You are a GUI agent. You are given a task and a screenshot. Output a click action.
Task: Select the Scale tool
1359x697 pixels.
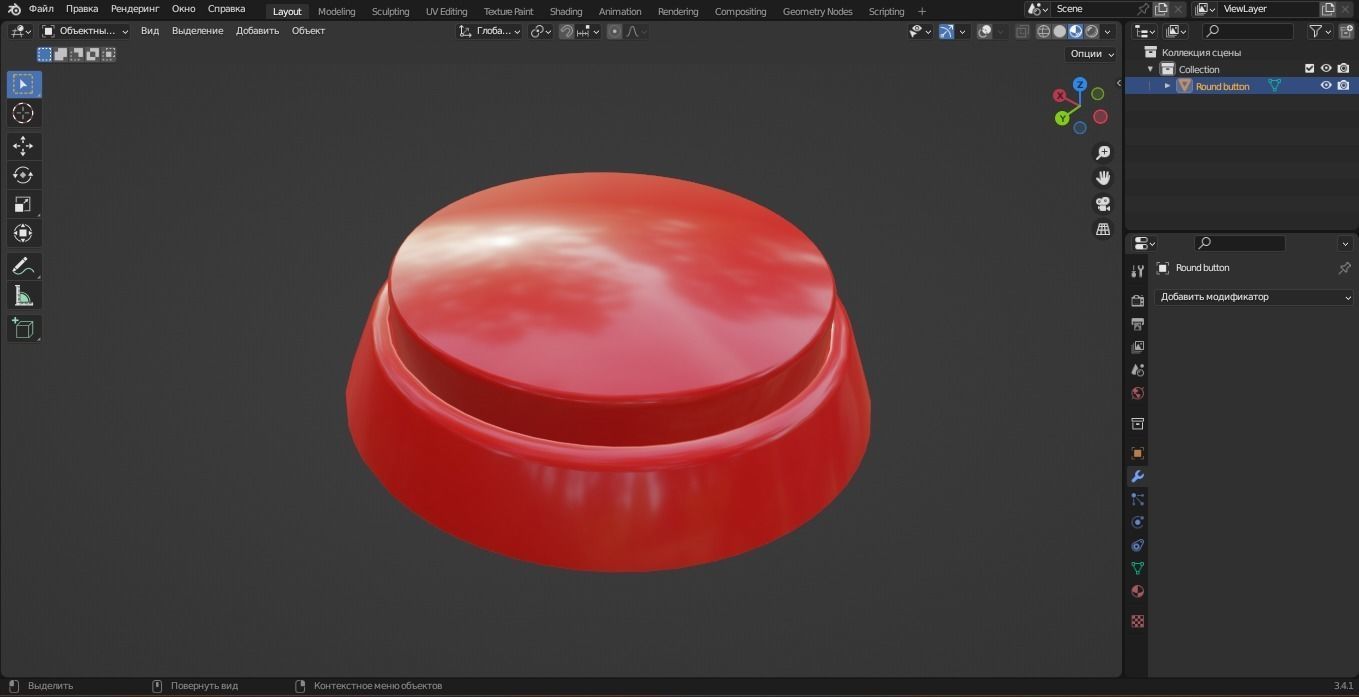point(22,204)
